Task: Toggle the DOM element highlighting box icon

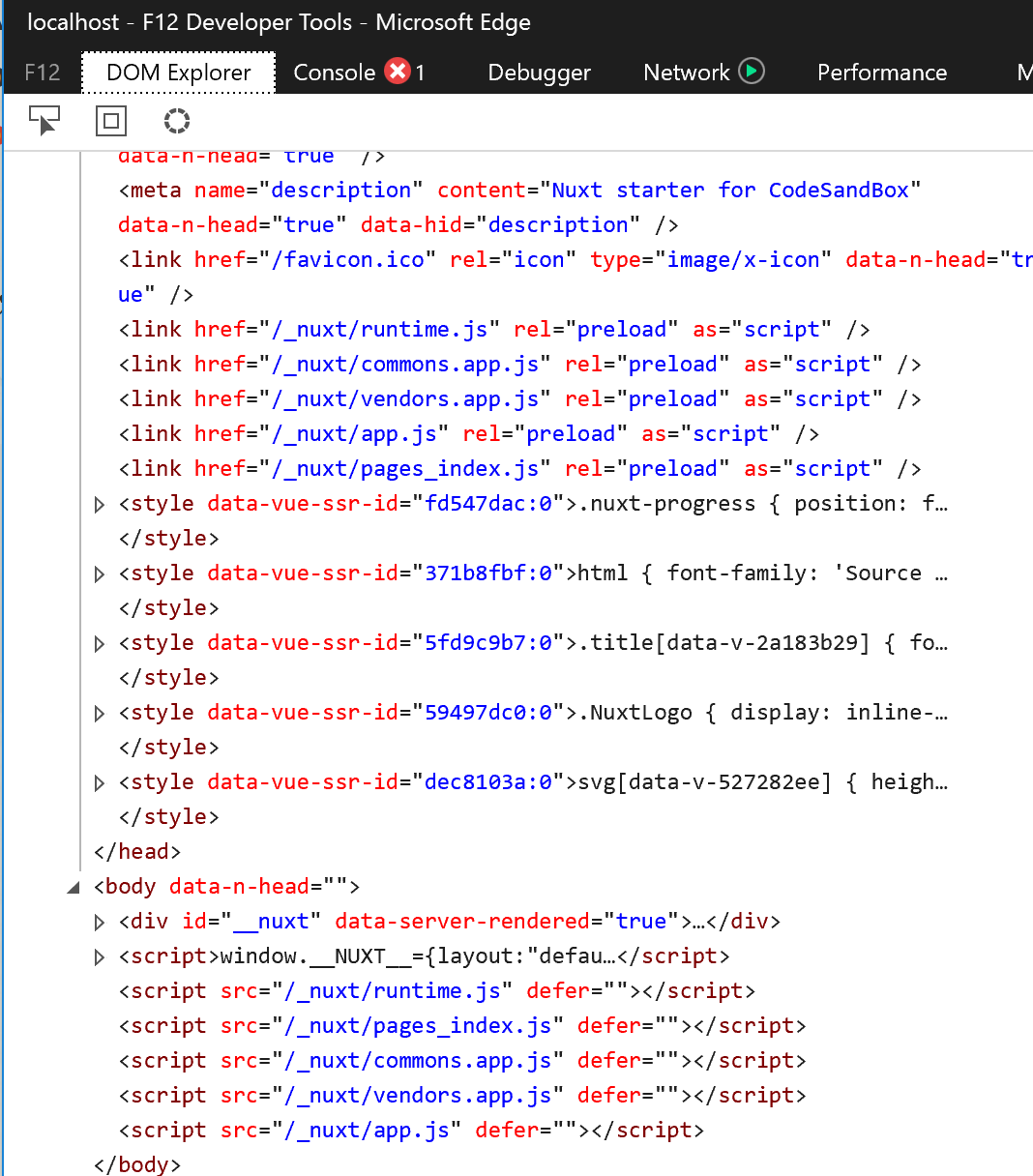Action: [x=111, y=121]
